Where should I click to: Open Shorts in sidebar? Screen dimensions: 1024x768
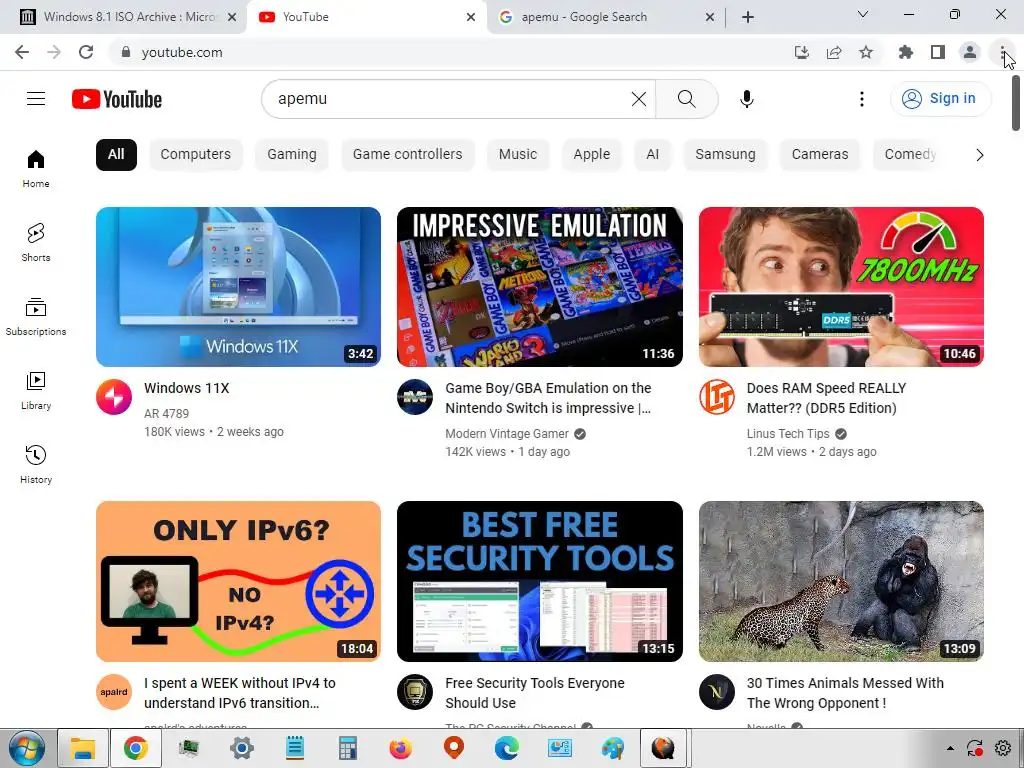pos(36,242)
